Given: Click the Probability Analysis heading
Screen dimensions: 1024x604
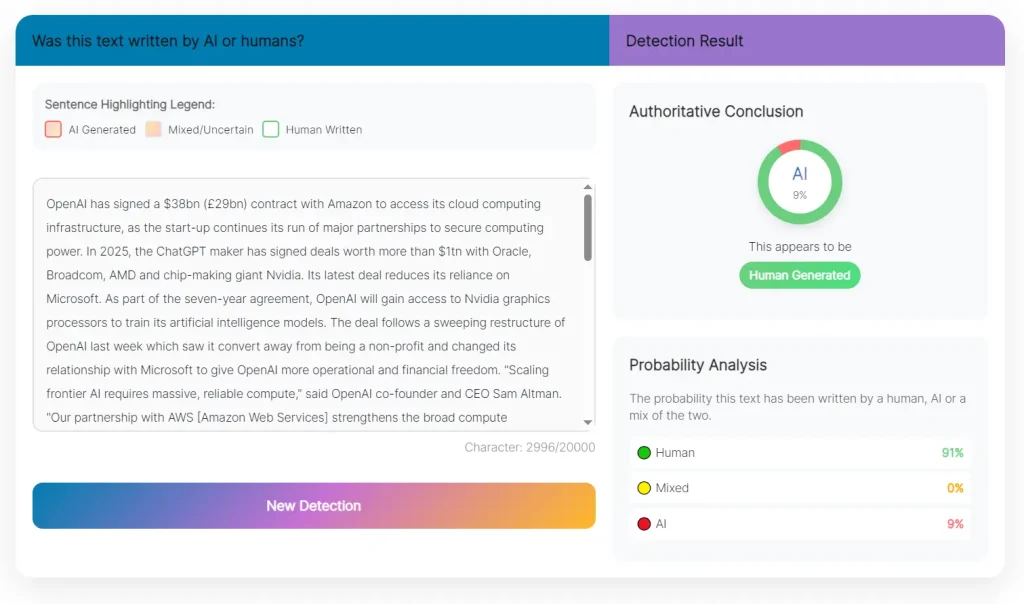Looking at the screenshot, I should pos(698,365).
